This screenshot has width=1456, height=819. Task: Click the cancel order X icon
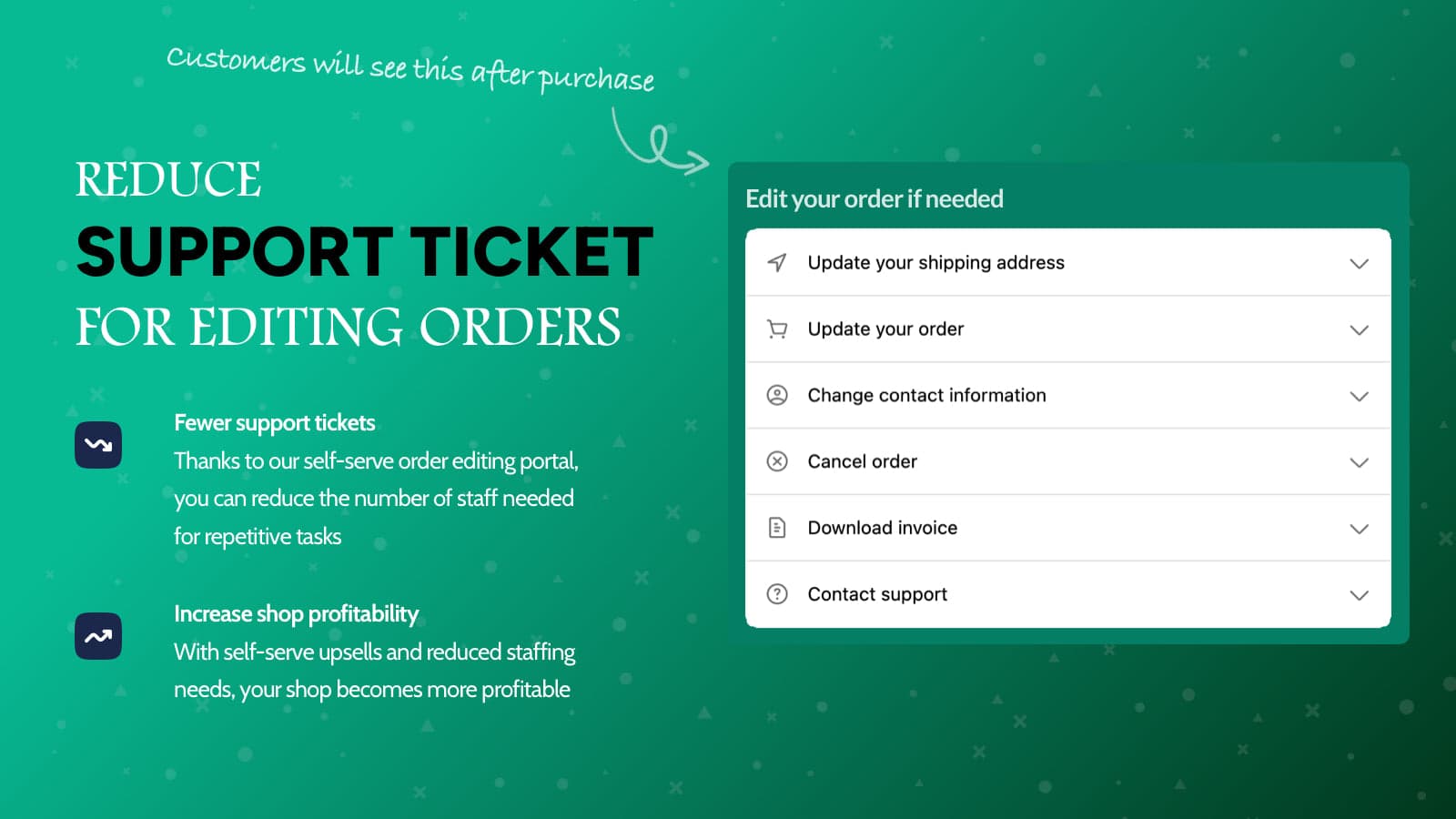[777, 461]
